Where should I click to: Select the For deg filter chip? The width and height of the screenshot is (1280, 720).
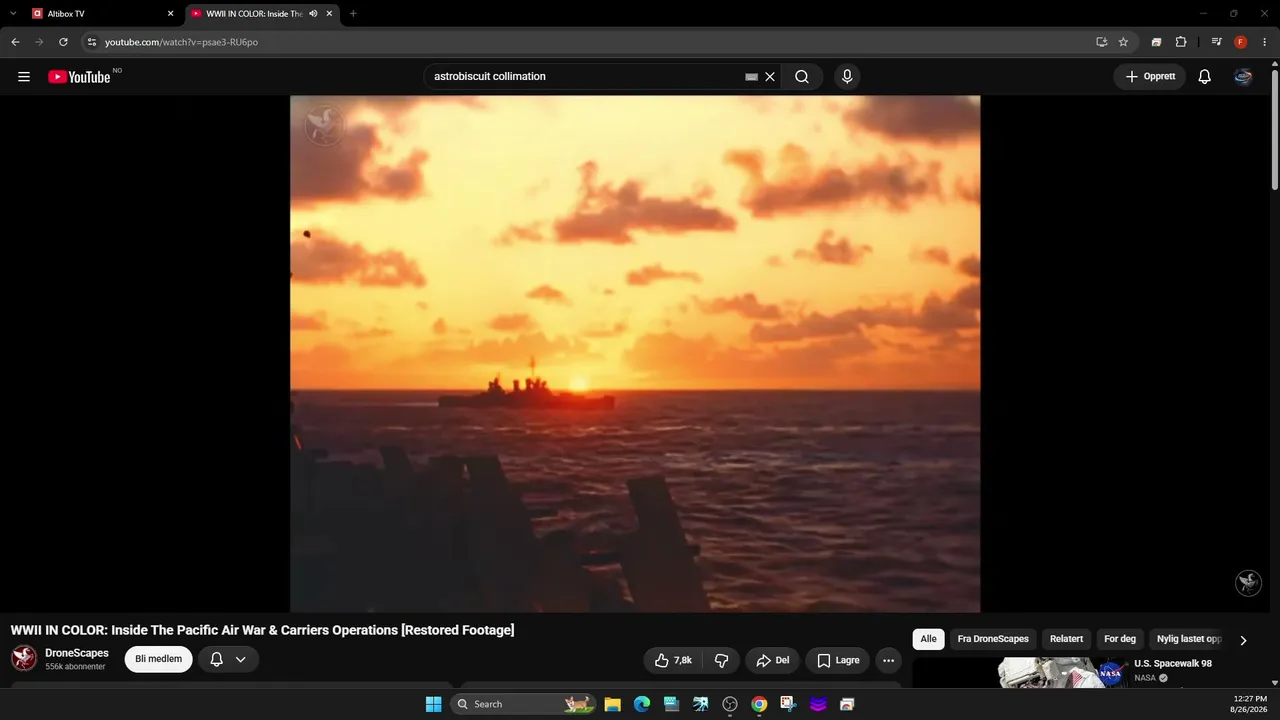(1120, 639)
